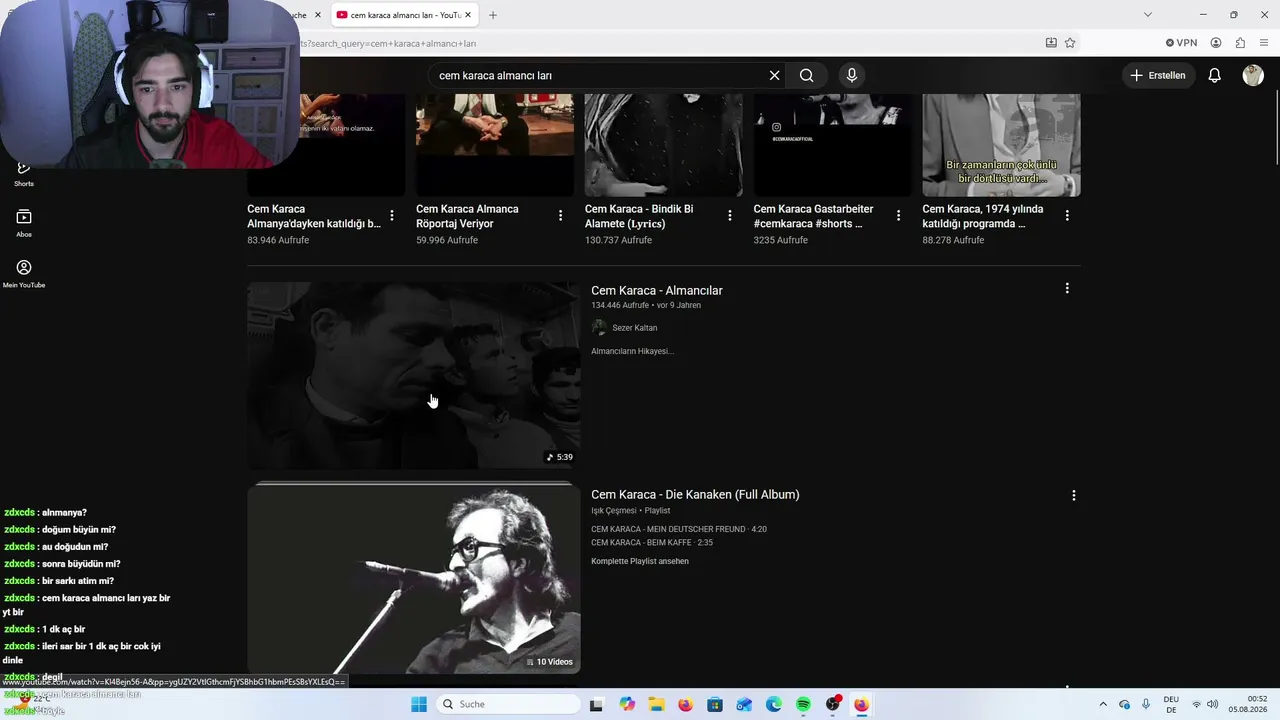Start voice search with the microphone icon

(852, 75)
